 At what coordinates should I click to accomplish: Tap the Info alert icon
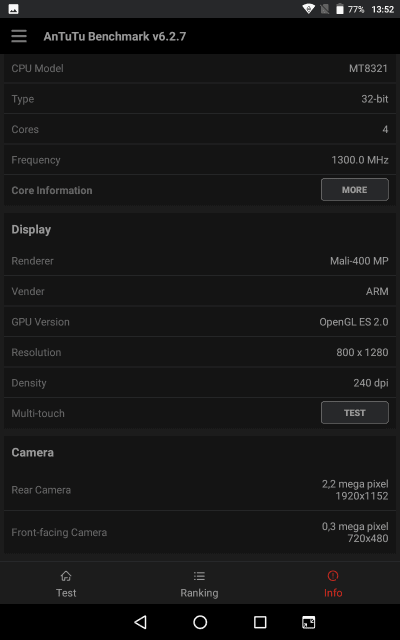[333, 576]
